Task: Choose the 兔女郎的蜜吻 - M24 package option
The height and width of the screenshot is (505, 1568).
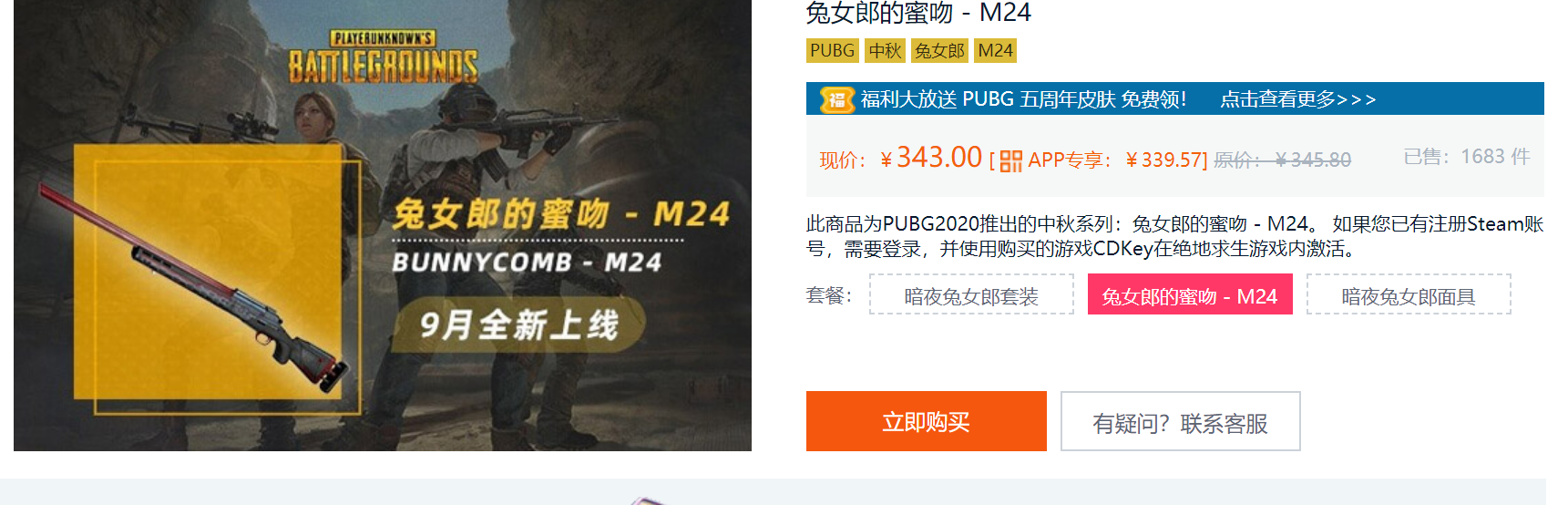Action: coord(1190,294)
